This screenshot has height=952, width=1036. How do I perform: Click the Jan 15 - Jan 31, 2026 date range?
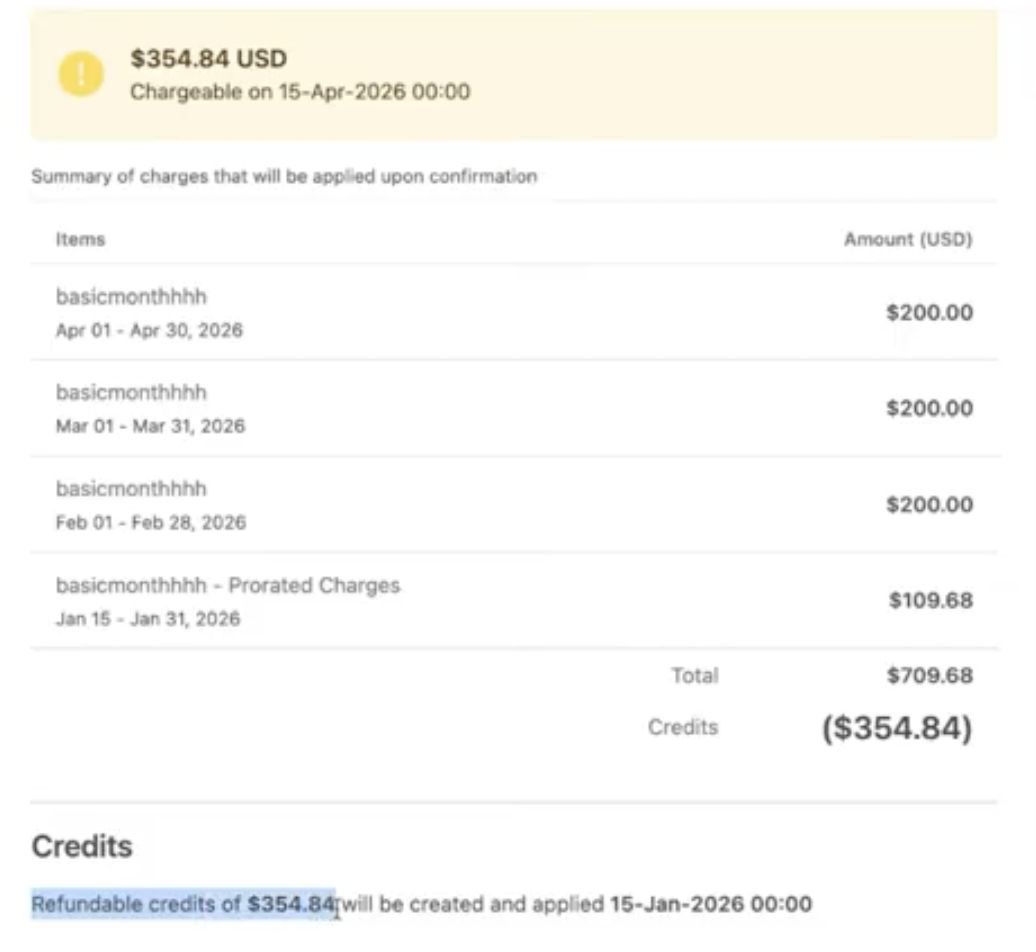tap(148, 619)
